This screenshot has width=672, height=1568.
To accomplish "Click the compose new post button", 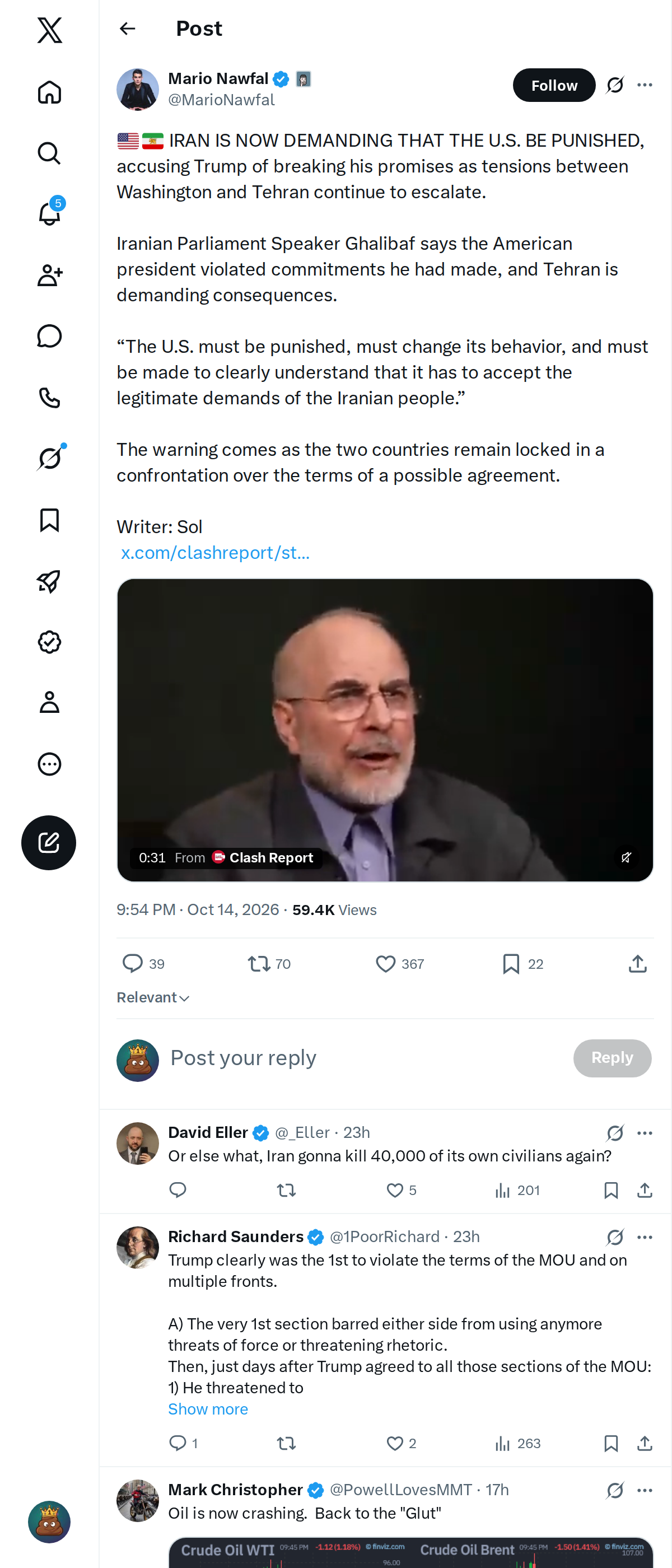I will coord(49,842).
